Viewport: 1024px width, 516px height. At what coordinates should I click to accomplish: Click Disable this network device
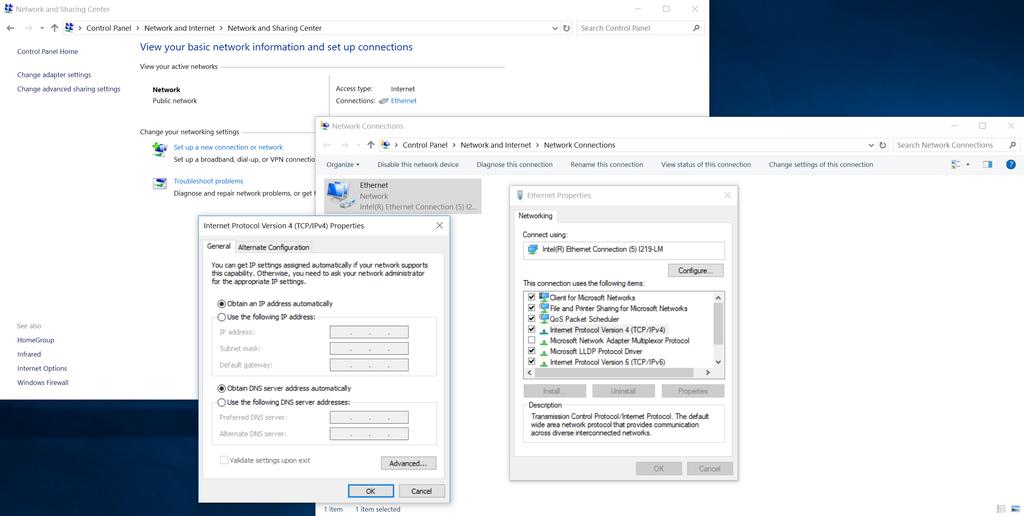coord(418,165)
